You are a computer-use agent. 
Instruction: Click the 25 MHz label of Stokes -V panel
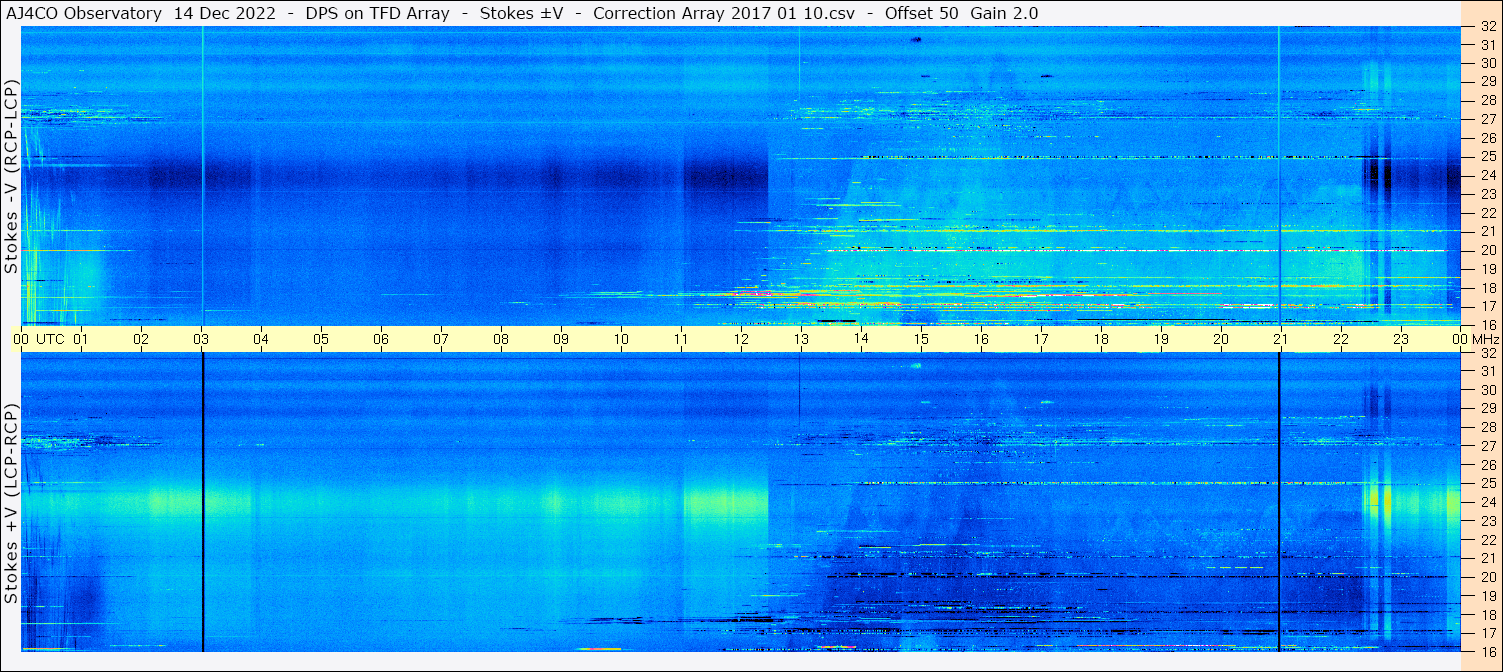1487,156
